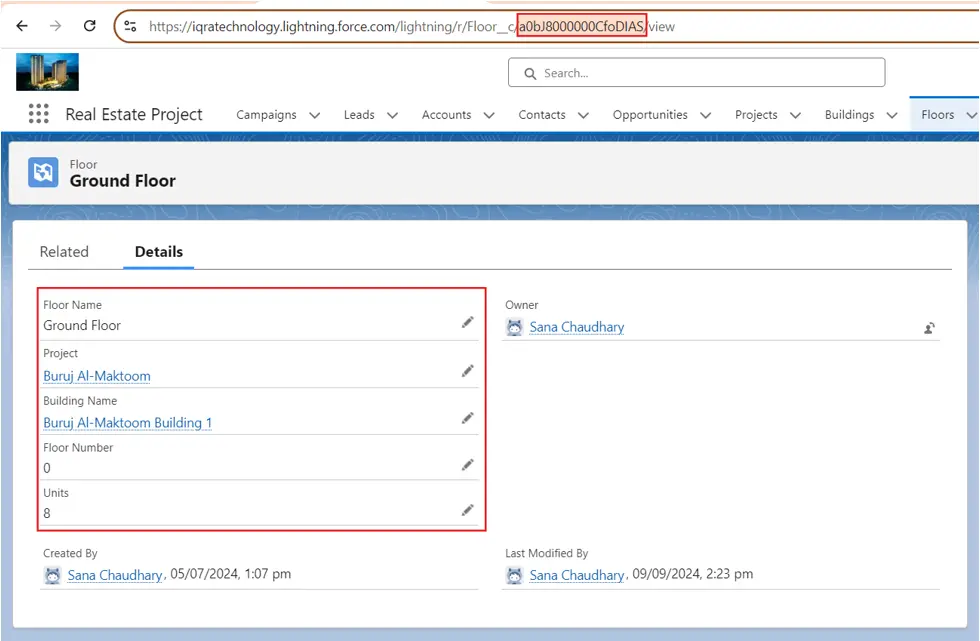Click the created date 05/07/2024, 1:07 pm
980x641 pixels.
pos(231,574)
